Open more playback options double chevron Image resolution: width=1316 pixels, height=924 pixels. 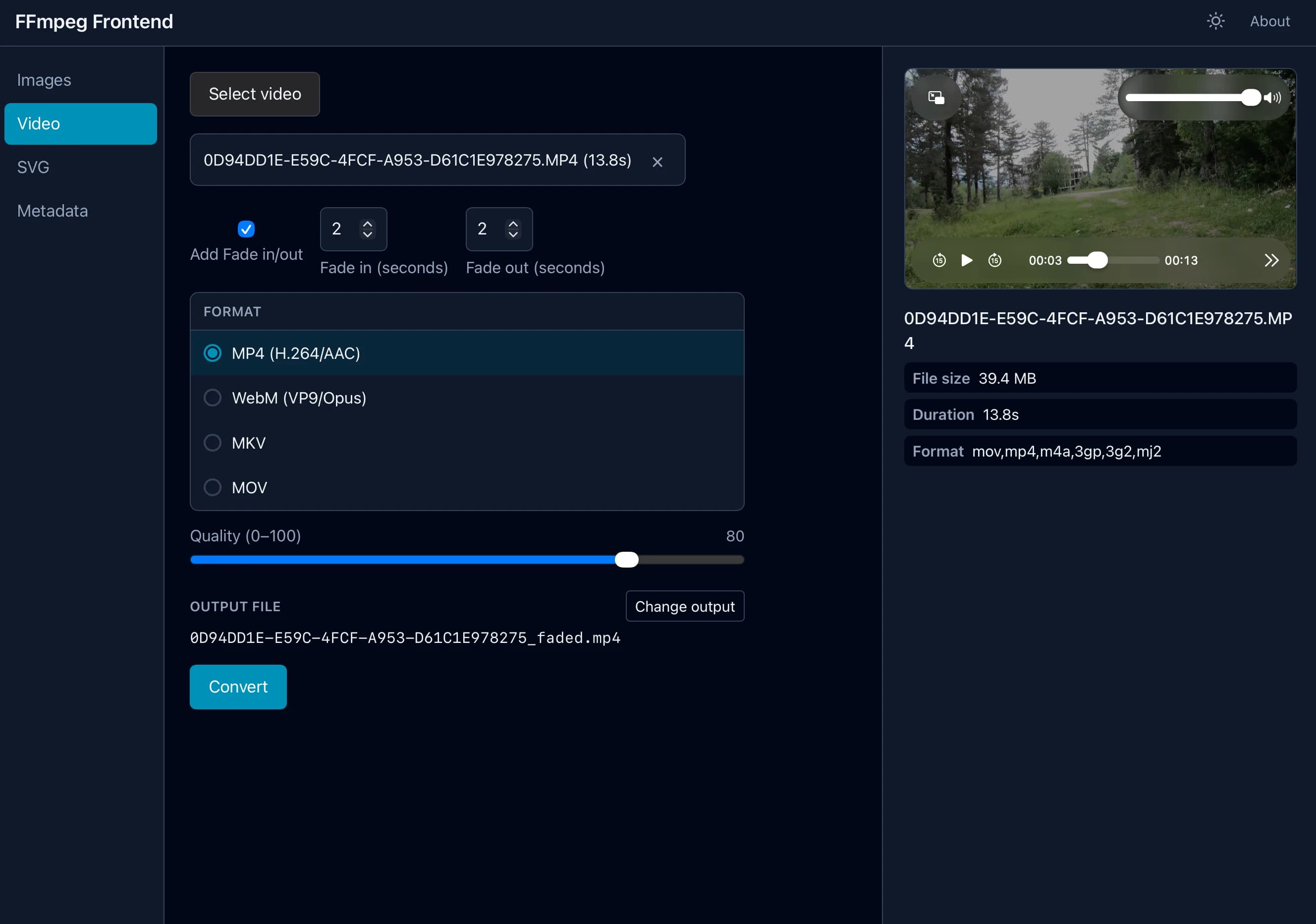1271,260
